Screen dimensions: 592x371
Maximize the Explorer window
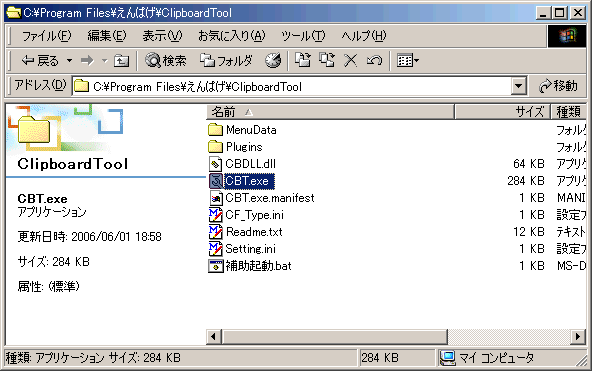560,13
